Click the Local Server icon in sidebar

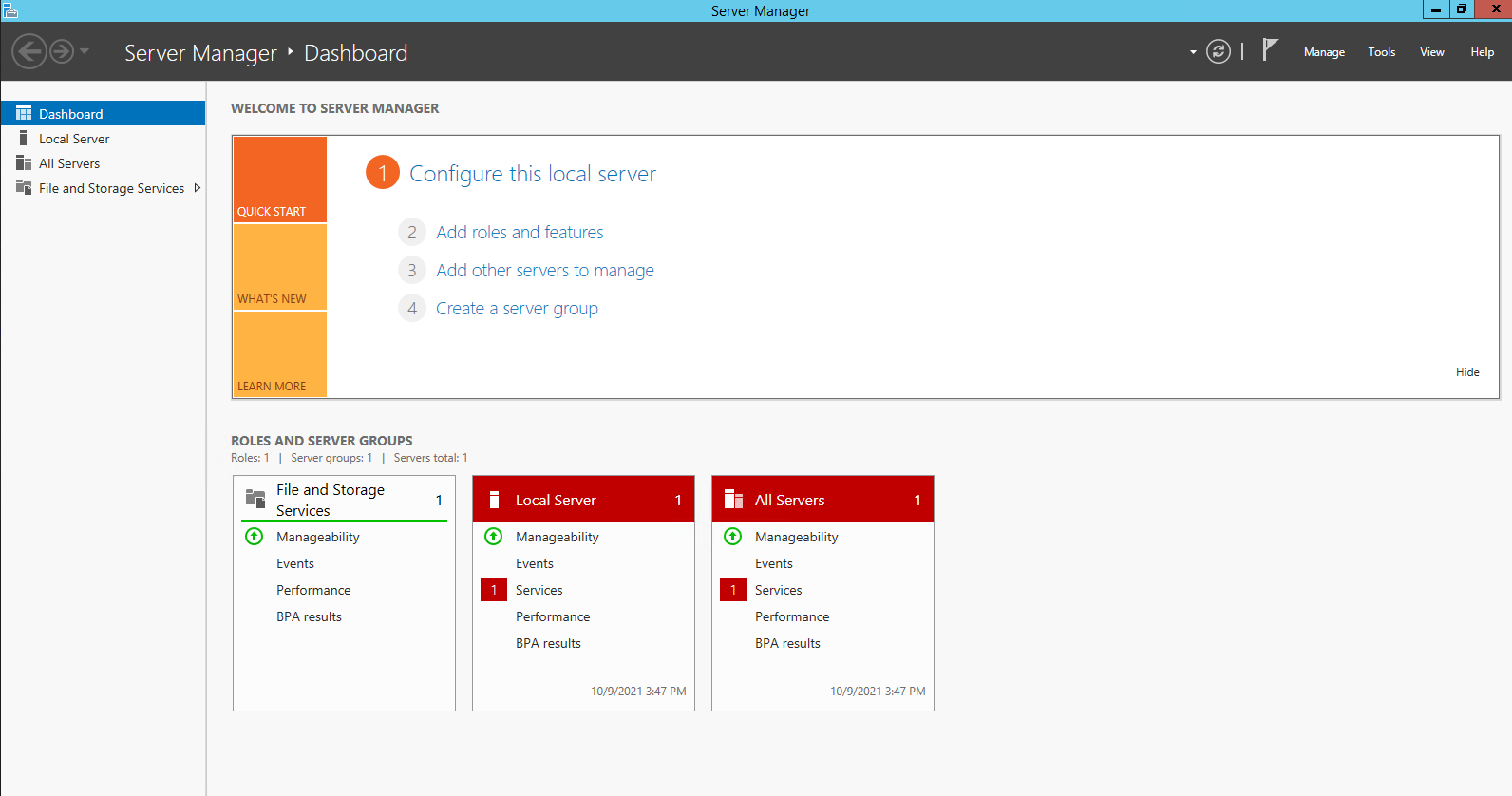(x=24, y=139)
